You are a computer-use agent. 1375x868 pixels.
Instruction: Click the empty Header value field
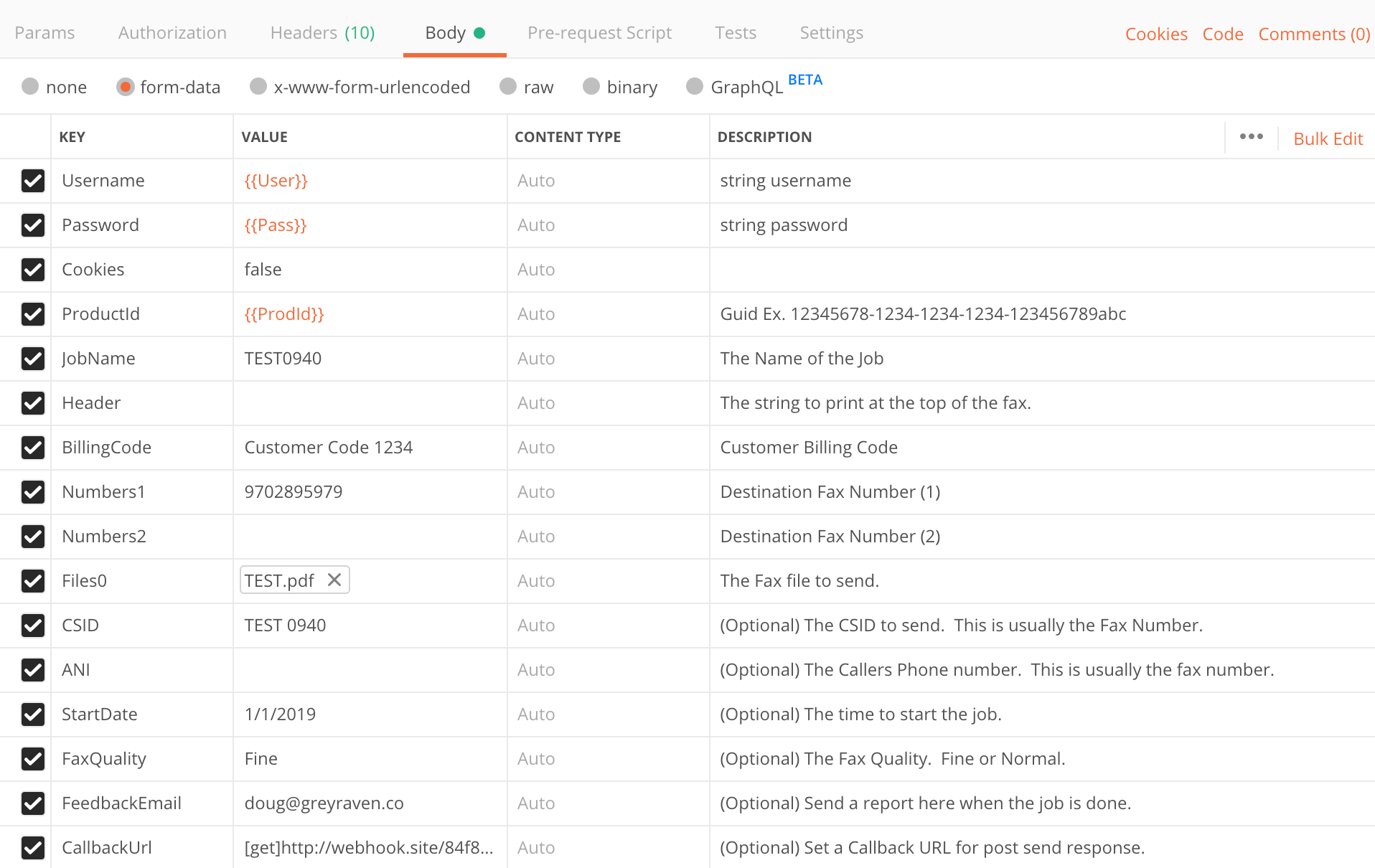point(370,402)
